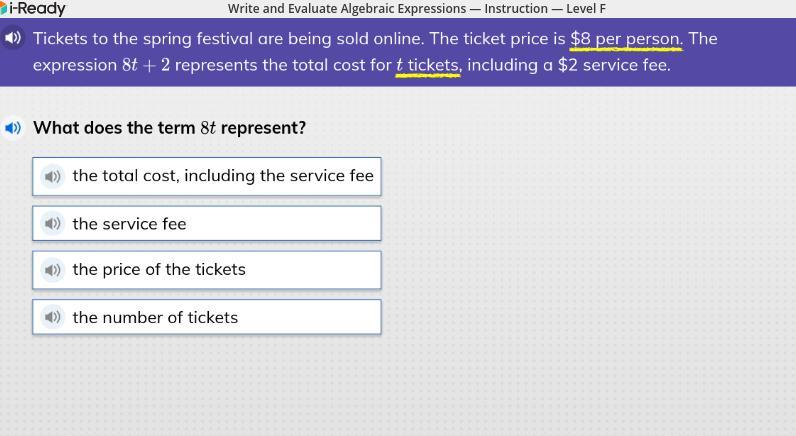The height and width of the screenshot is (436, 796).
Task: Play audio for number of tickets answer
Action: [x=53, y=317]
